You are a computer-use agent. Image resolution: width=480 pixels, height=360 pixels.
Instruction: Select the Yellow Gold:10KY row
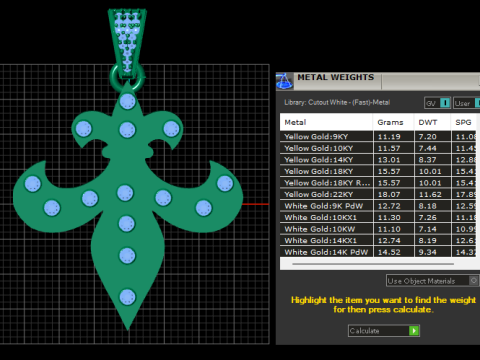click(378, 148)
